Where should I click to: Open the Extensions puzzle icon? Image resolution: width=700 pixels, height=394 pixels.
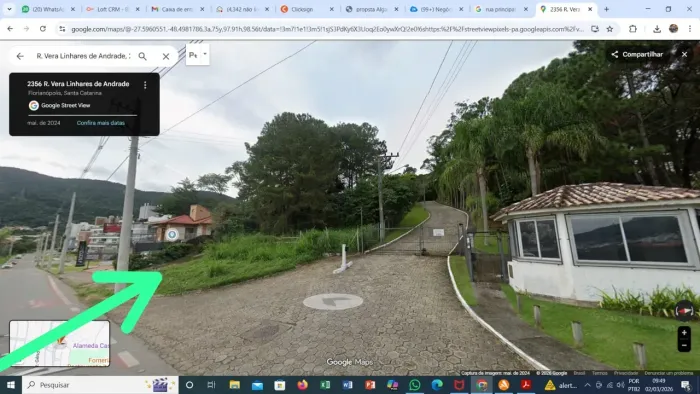633,29
